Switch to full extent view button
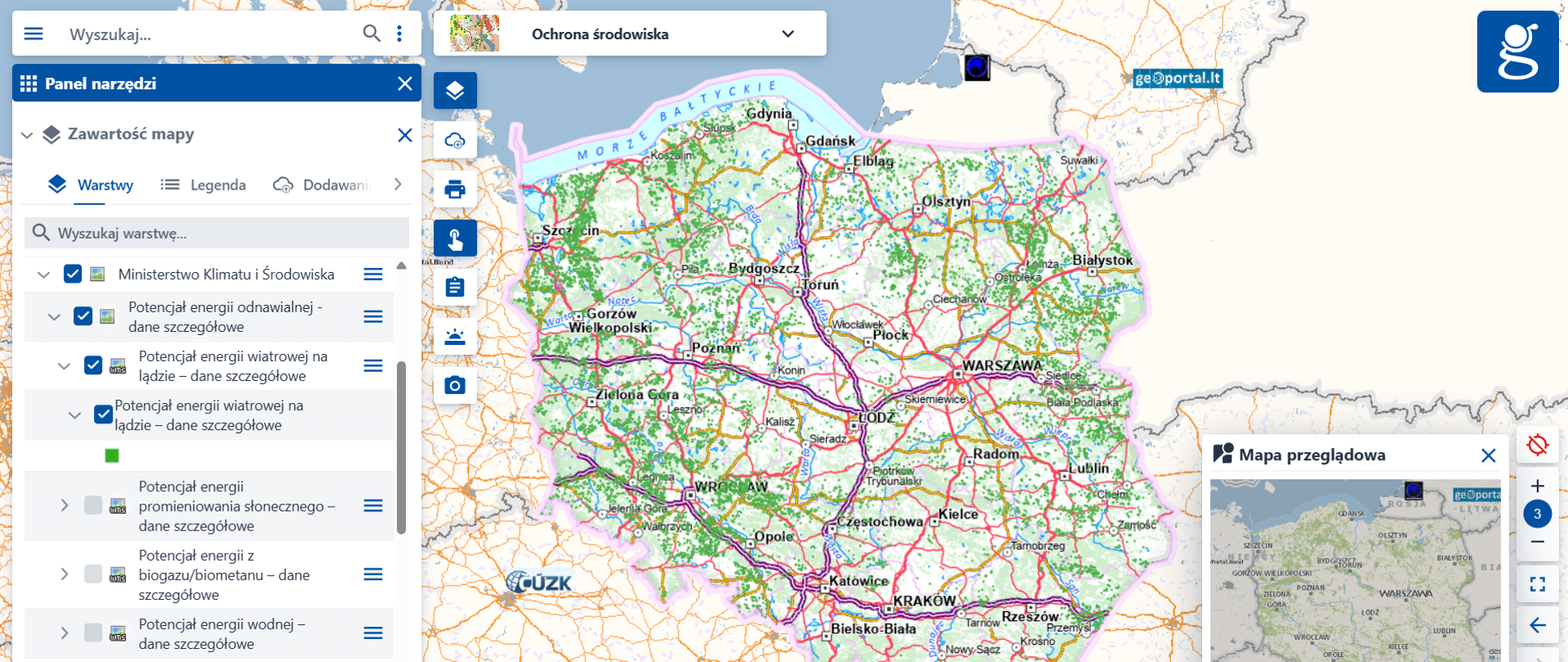The height and width of the screenshot is (662, 1568). pyautogui.click(x=1538, y=584)
